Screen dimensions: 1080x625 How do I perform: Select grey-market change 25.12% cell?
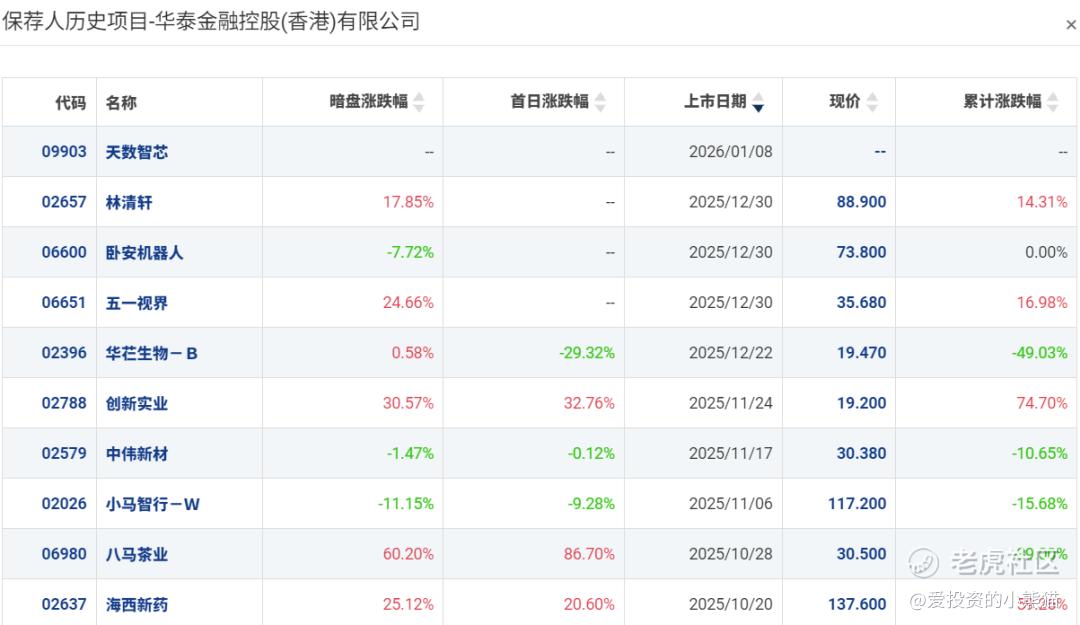pyautogui.click(x=408, y=604)
